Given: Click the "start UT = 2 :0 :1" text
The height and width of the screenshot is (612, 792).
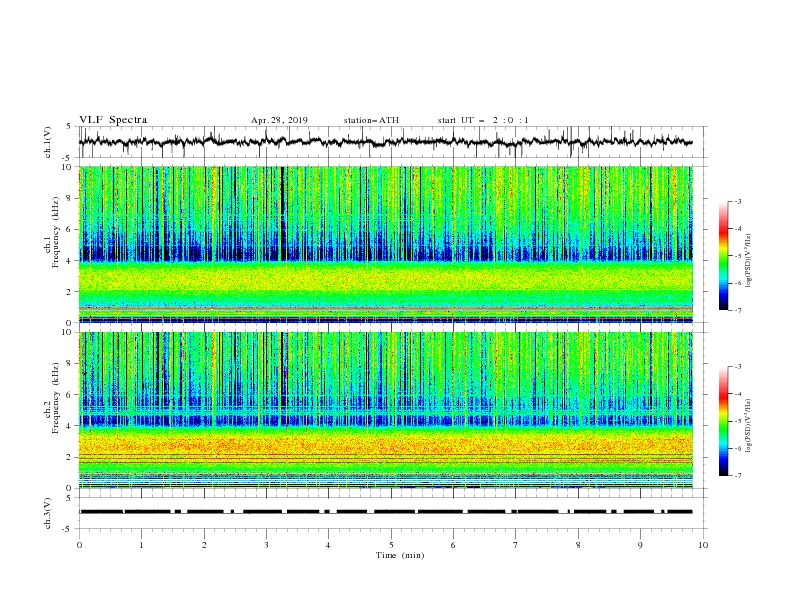Looking at the screenshot, I should (483, 120).
